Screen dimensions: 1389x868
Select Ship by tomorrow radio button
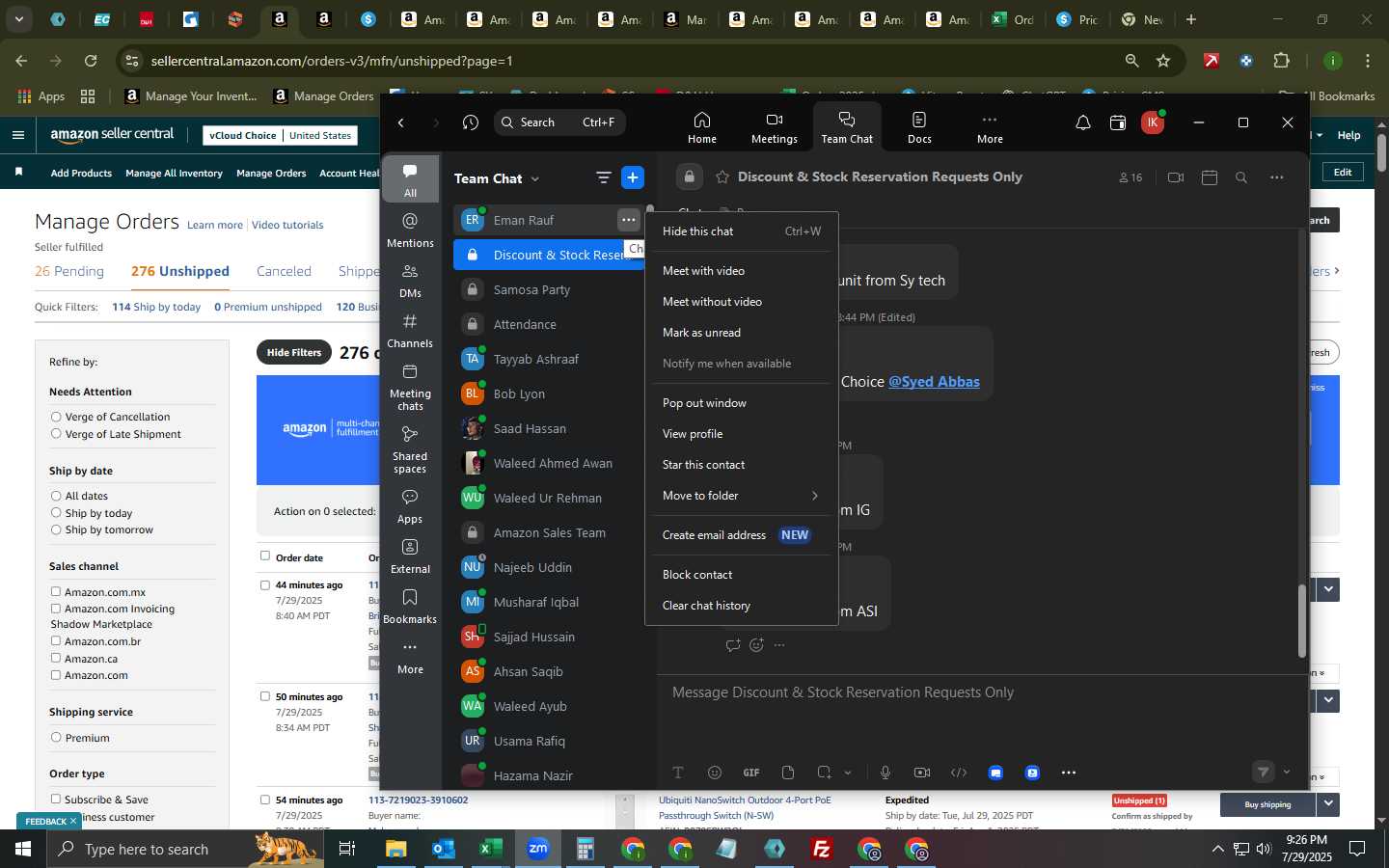[x=56, y=529]
